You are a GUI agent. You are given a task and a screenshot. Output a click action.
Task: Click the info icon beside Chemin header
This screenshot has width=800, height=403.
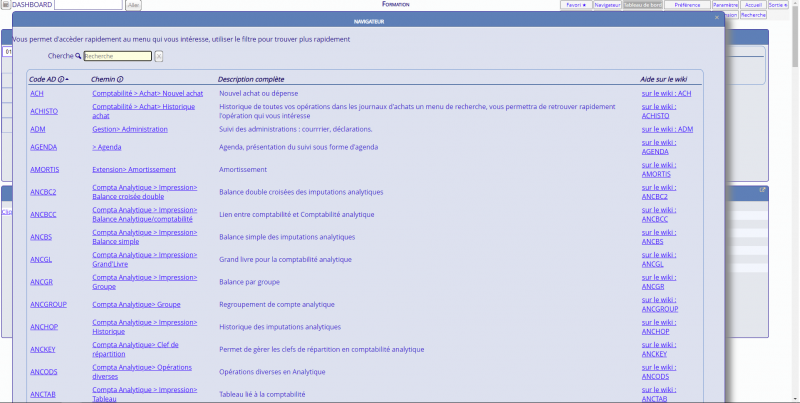(x=120, y=79)
